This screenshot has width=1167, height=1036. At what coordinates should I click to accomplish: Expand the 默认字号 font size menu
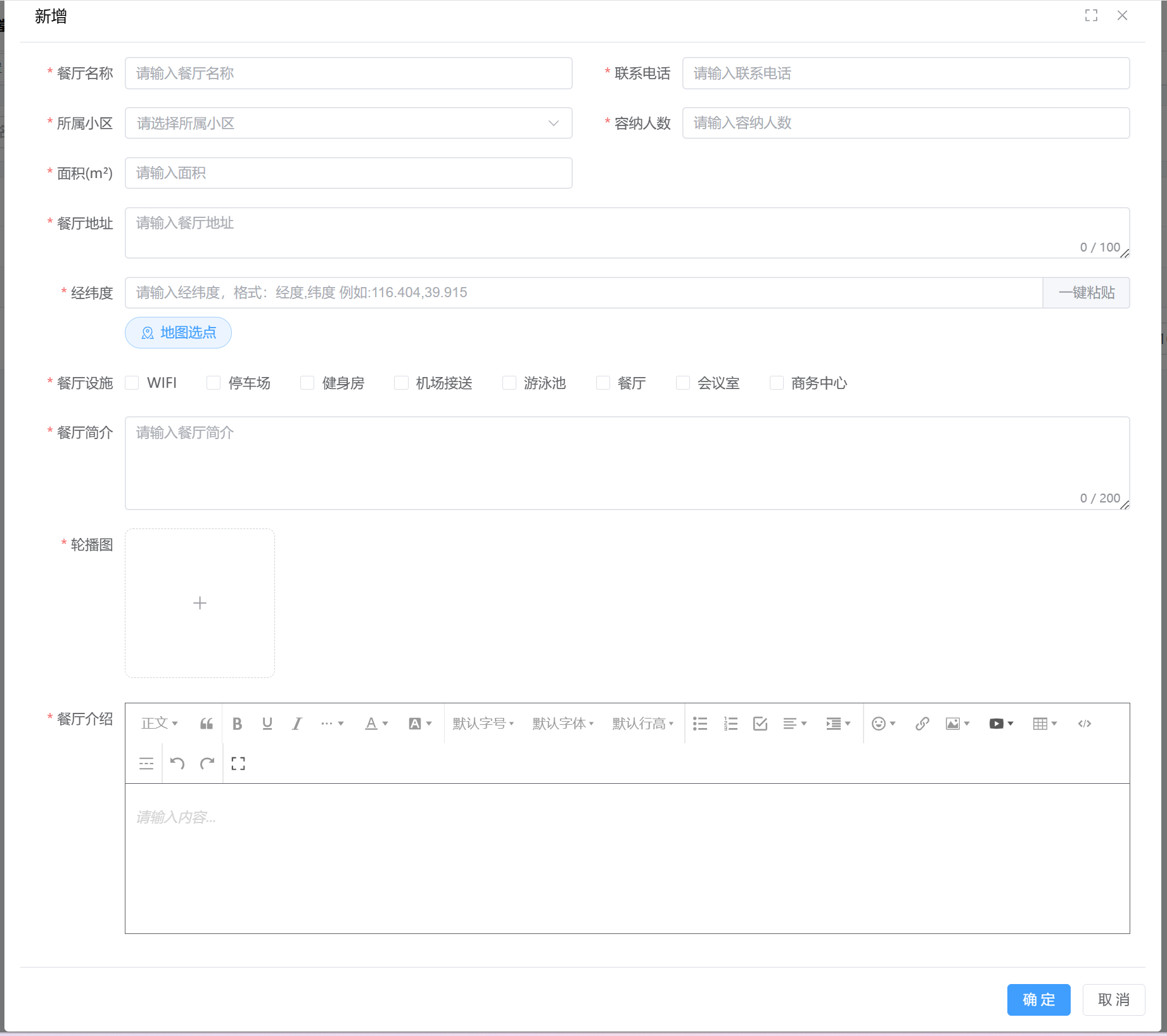483,724
